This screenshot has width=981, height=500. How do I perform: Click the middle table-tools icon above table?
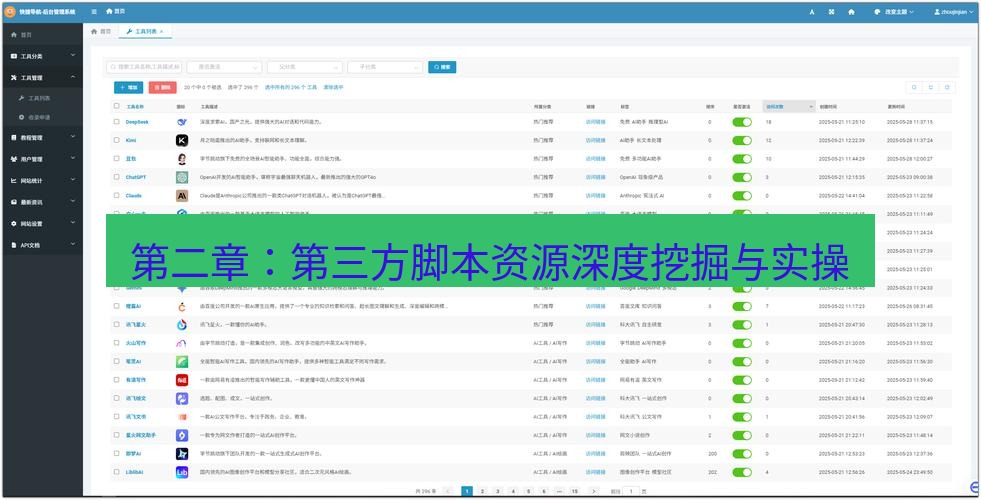pos(930,88)
